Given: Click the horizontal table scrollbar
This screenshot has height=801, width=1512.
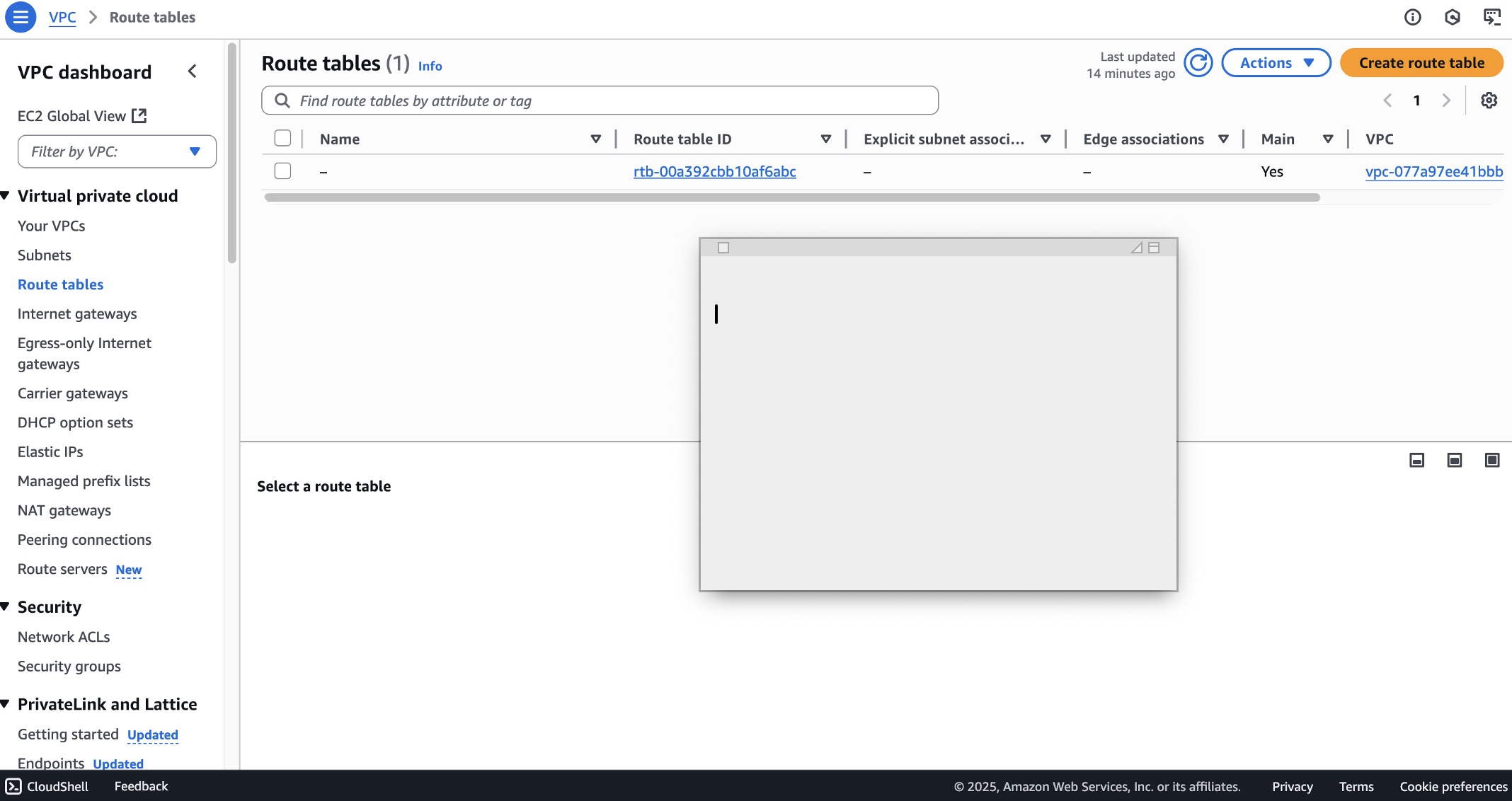Looking at the screenshot, I should tap(791, 197).
